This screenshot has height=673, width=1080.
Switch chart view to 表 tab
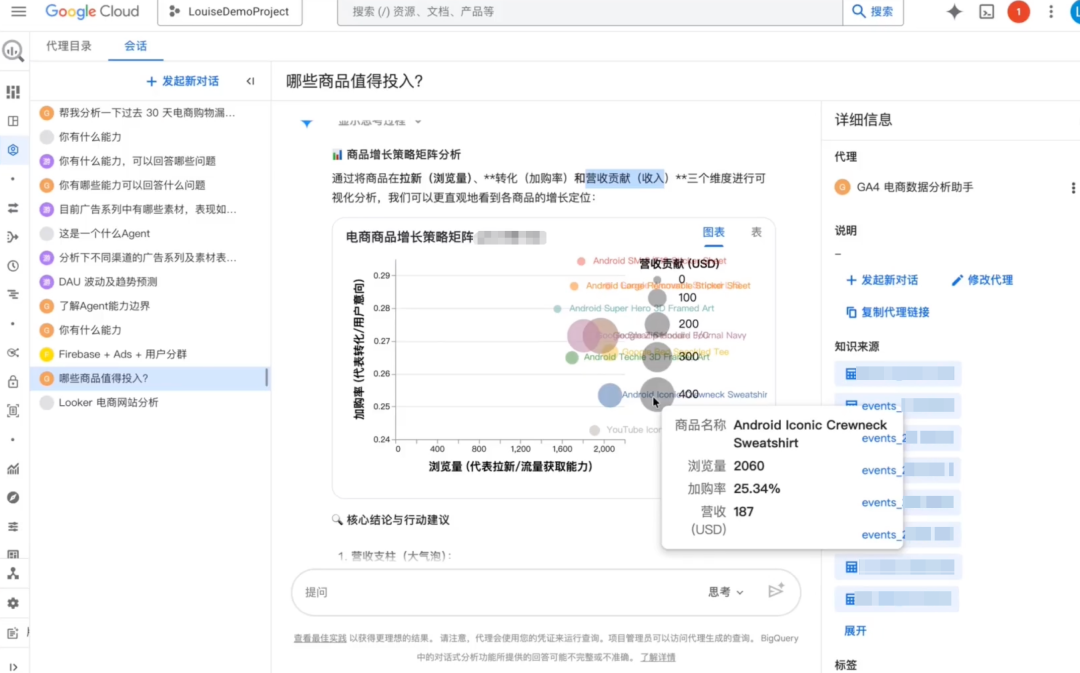[x=756, y=232]
